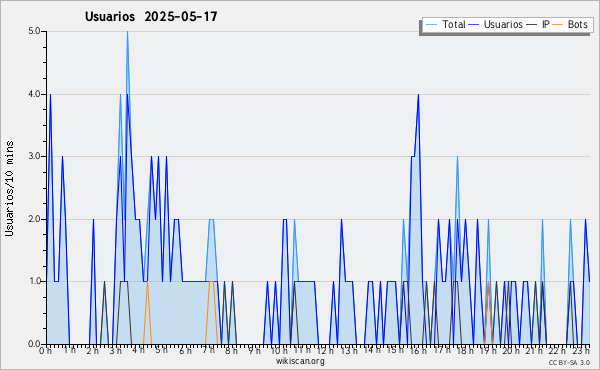Click the 5.0 y-axis value
Image resolution: width=600 pixels, height=370 pixels.
pos(34,31)
